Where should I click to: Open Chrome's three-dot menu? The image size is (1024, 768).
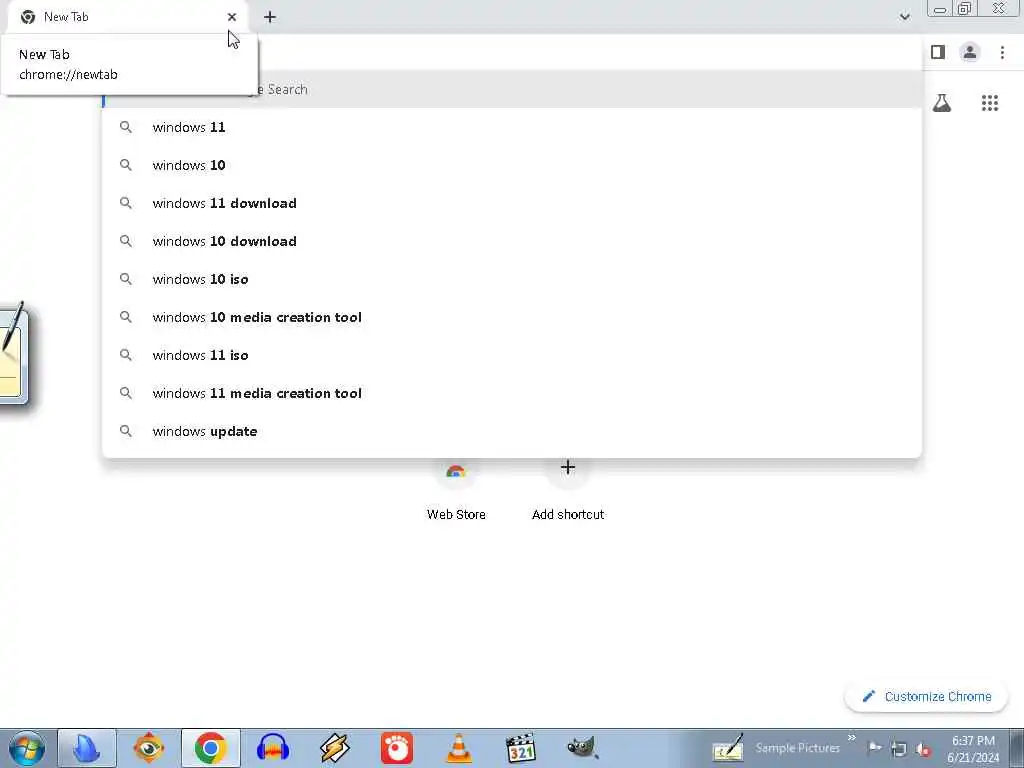[1002, 52]
